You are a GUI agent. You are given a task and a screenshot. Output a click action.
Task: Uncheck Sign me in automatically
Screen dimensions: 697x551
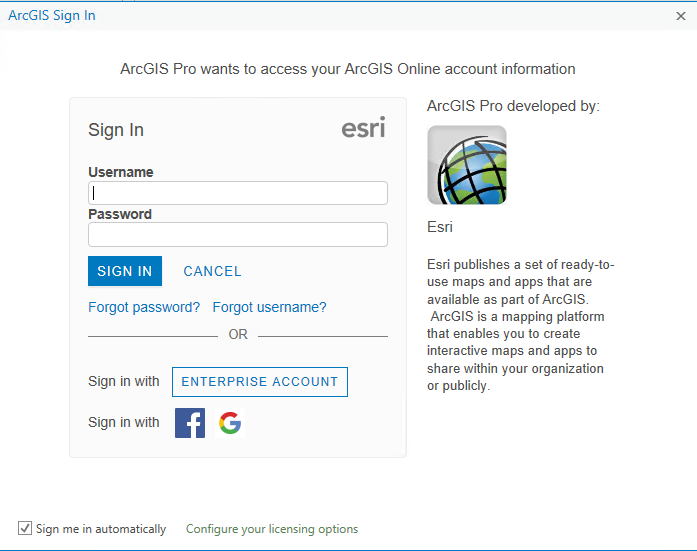coord(25,528)
